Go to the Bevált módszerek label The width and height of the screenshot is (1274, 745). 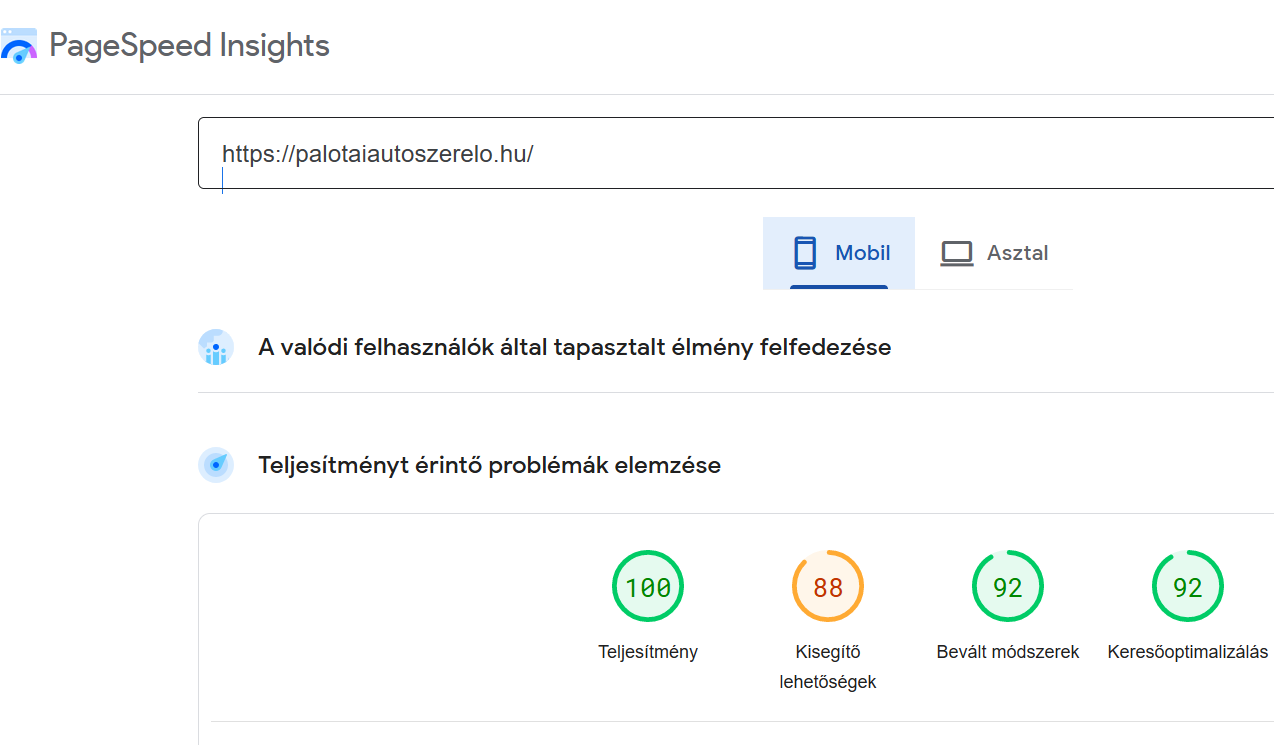(x=1008, y=652)
